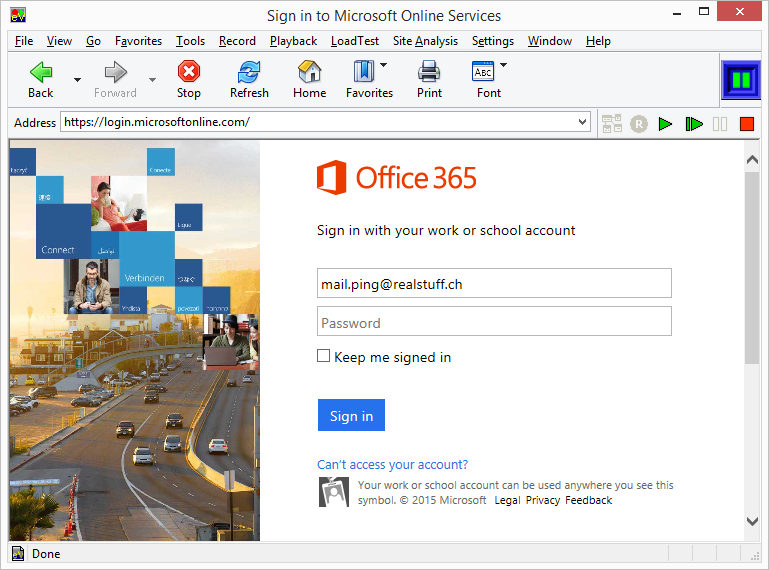Click the work account badge symbol icon
Viewport: 769px width, 570px height.
(x=333, y=492)
